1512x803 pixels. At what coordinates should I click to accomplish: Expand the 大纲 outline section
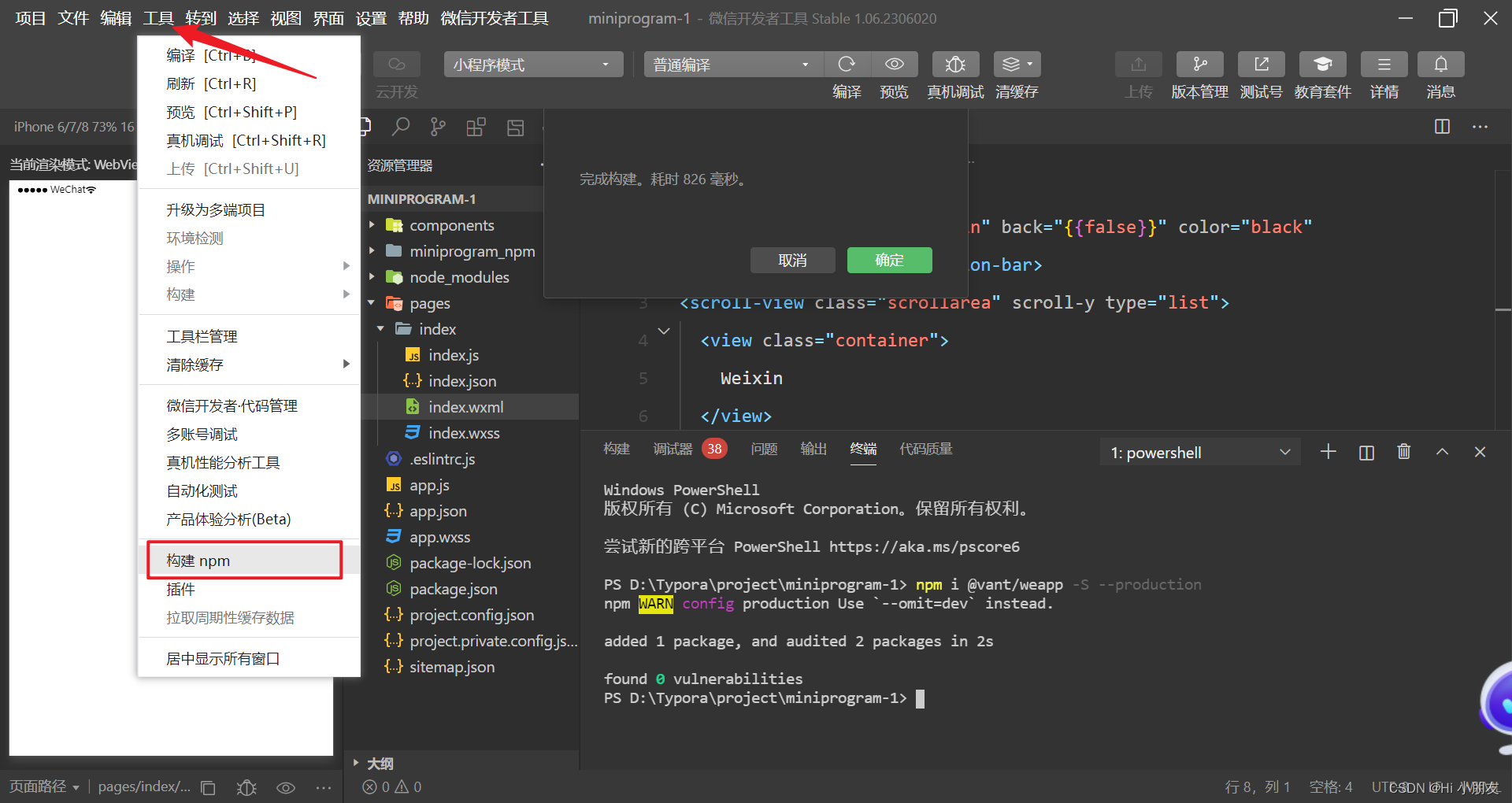tap(380, 763)
